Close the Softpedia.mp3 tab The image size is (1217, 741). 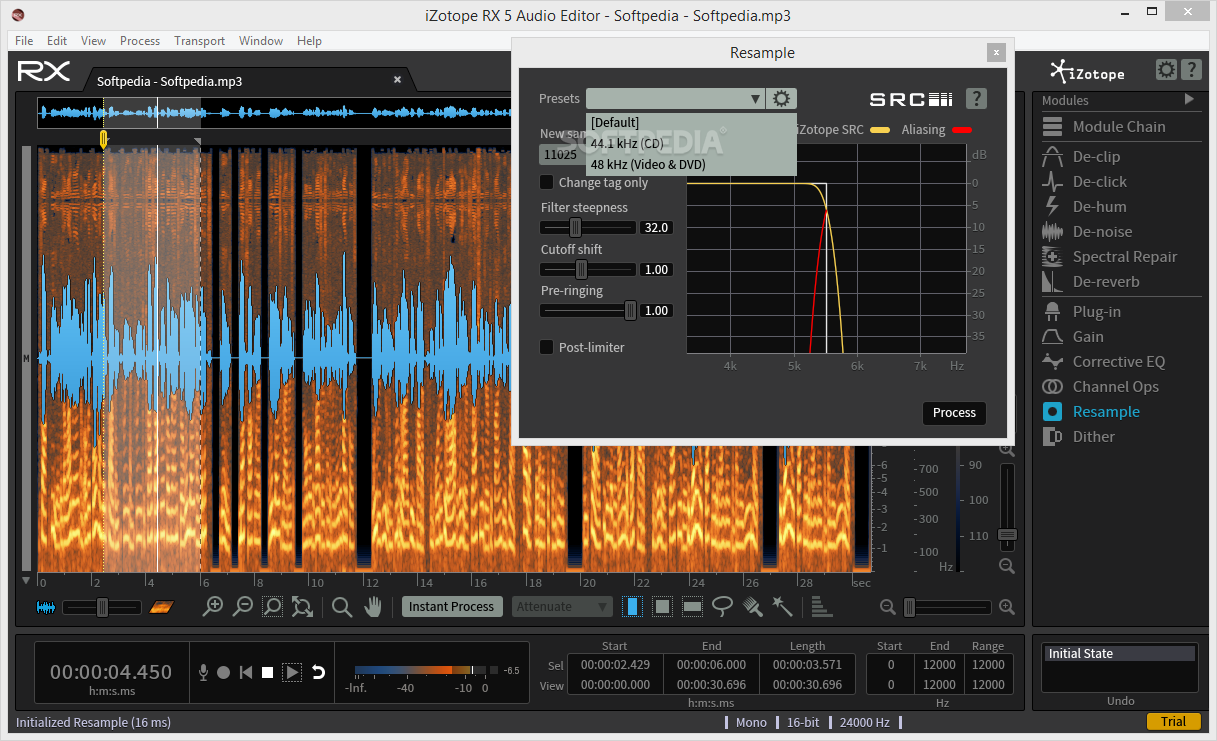click(397, 80)
